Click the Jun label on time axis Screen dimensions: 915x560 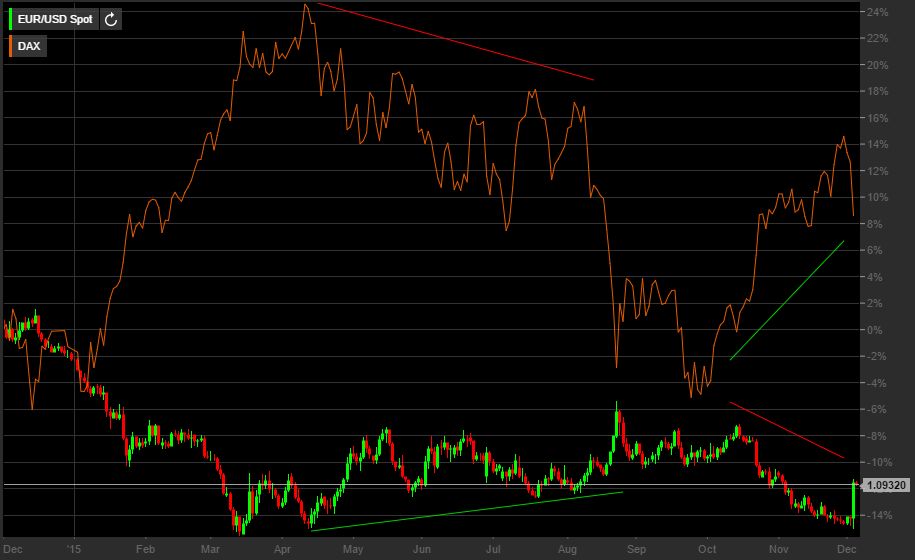[x=421, y=550]
